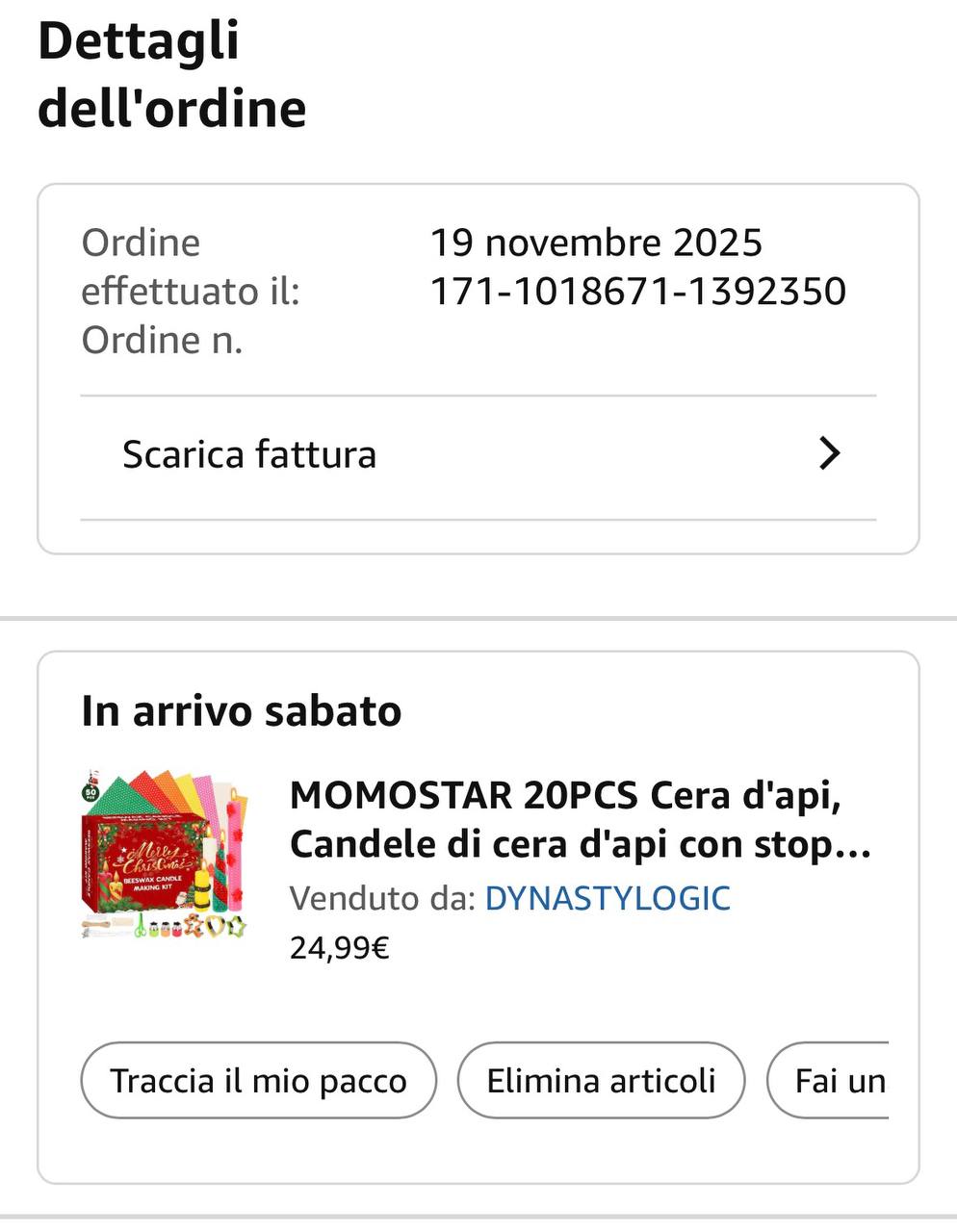
Task: Tap the order date 19 novembre 2025
Action: [595, 243]
